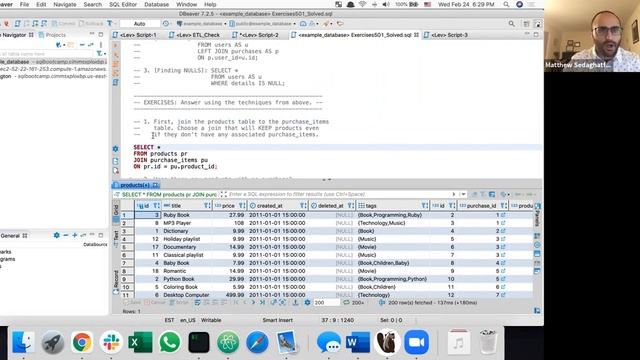This screenshot has height=360, width=640.
Task: Select the products results tab
Action: tap(135, 185)
